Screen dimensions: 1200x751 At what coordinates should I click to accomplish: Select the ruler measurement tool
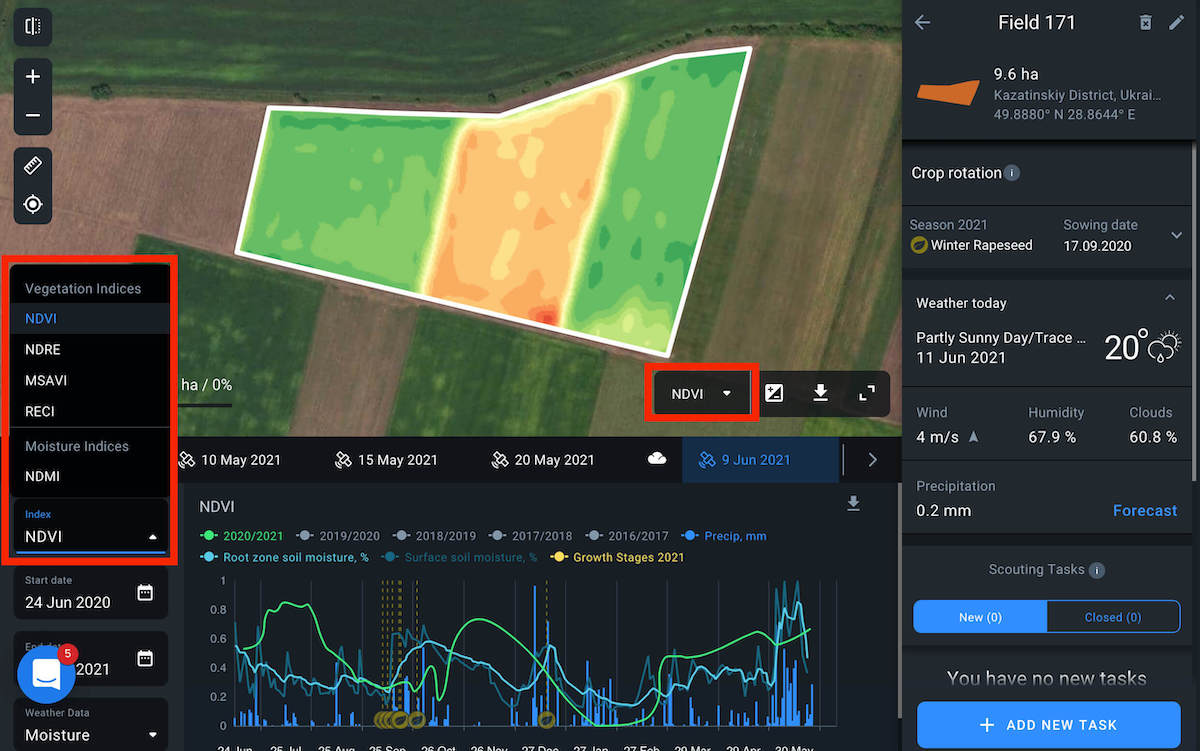click(x=32, y=166)
